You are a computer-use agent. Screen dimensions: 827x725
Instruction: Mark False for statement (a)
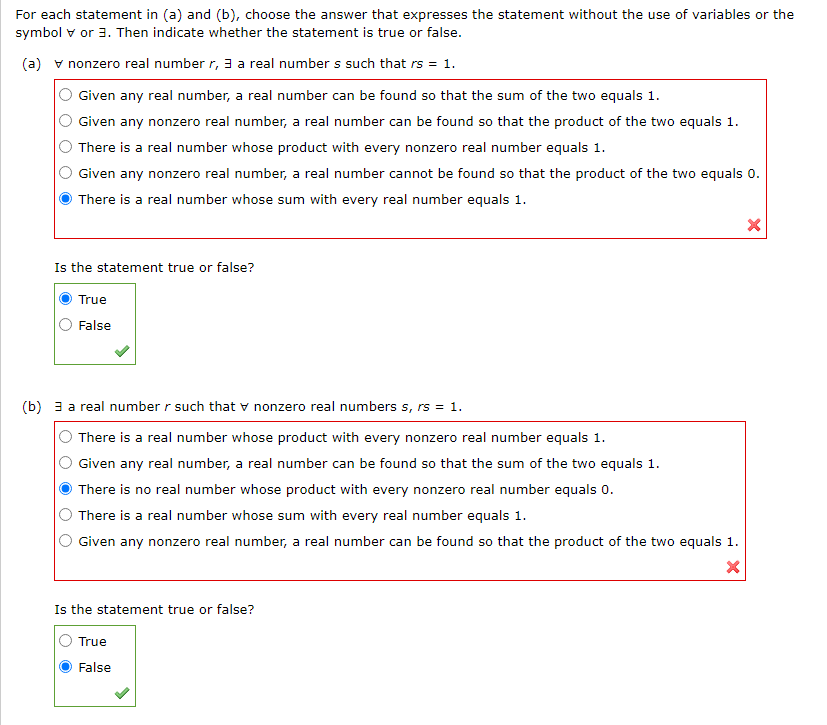(x=64, y=324)
